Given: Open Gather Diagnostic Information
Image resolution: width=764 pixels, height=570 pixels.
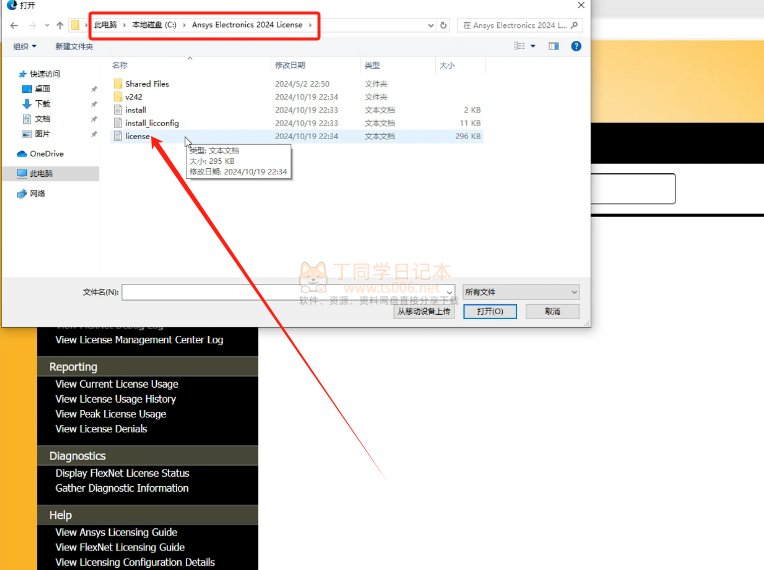Looking at the screenshot, I should click(x=122, y=489).
